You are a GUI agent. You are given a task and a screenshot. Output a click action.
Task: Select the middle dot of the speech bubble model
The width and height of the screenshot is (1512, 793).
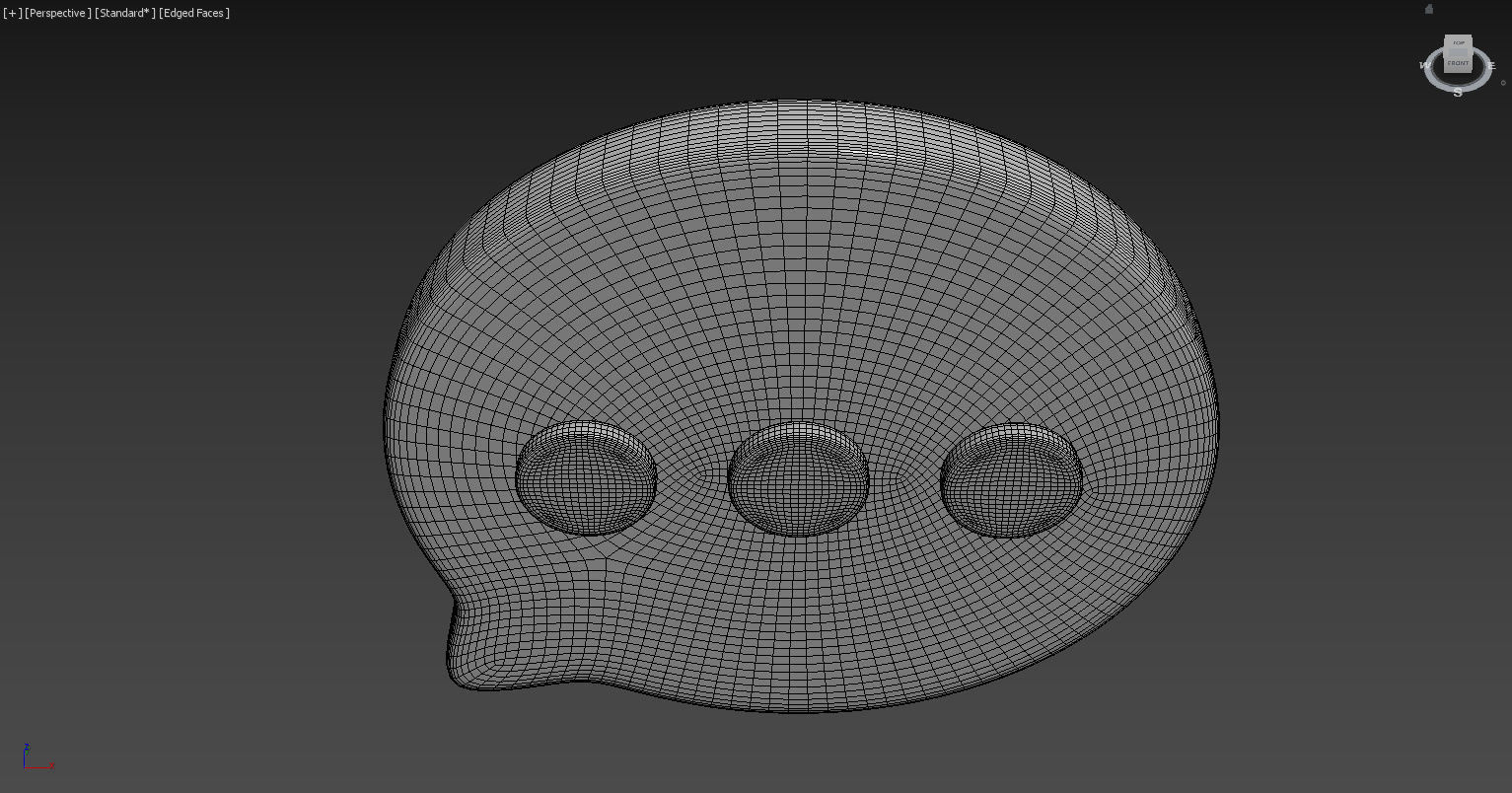[798, 478]
